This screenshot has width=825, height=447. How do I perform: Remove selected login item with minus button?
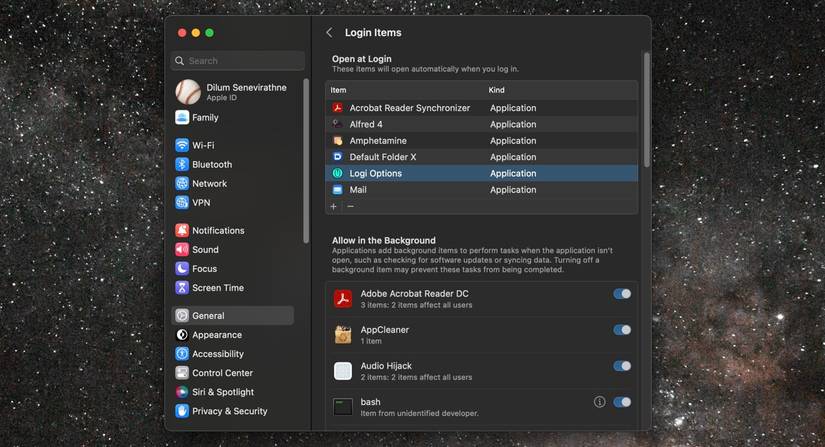coord(350,206)
